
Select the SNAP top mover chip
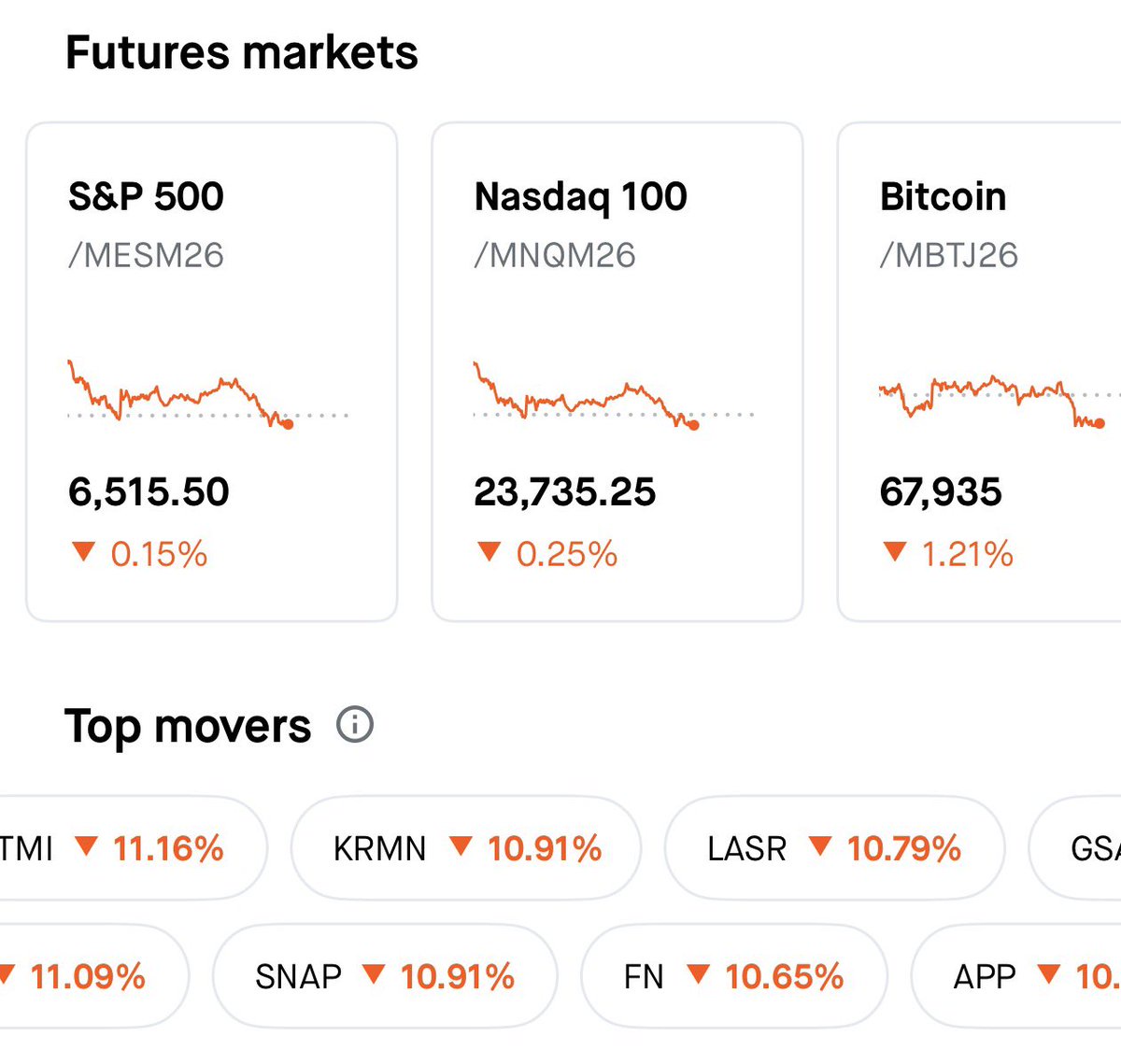point(385,976)
